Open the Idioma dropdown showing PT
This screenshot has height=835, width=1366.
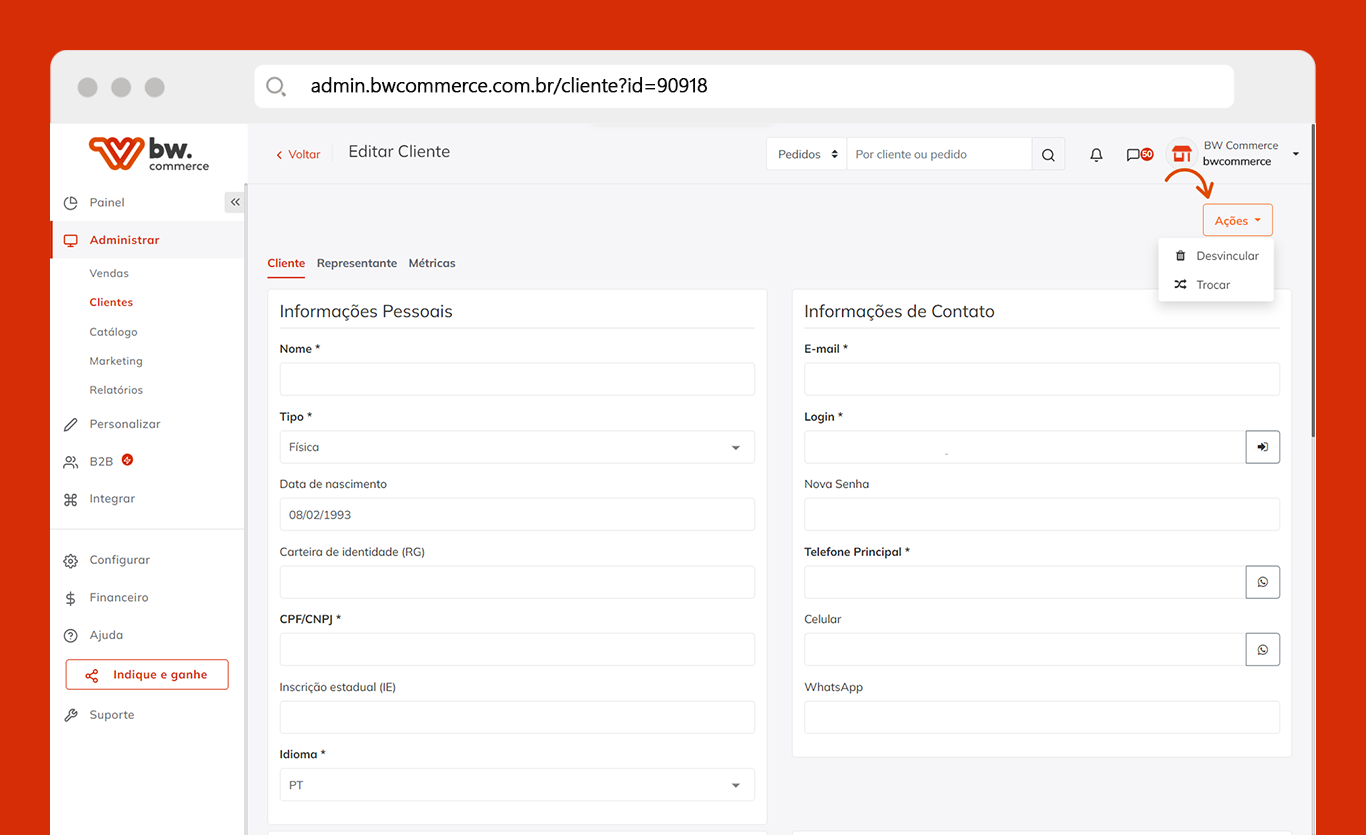pos(517,785)
